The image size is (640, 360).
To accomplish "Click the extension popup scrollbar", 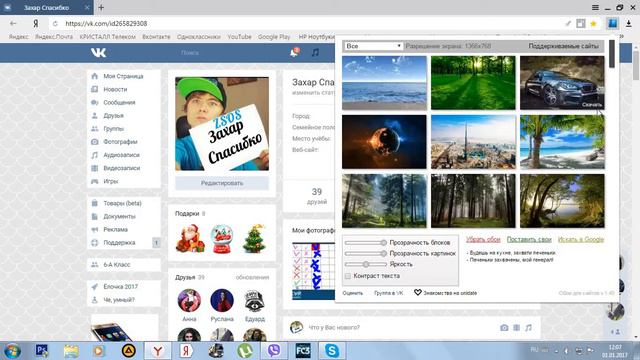I will [x=611, y=54].
